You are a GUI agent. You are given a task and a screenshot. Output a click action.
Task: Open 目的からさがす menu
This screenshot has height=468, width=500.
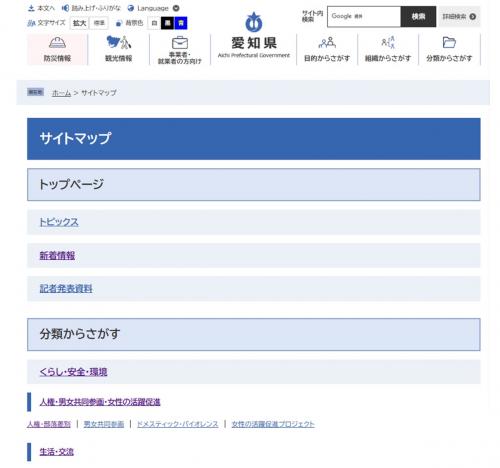click(327, 49)
